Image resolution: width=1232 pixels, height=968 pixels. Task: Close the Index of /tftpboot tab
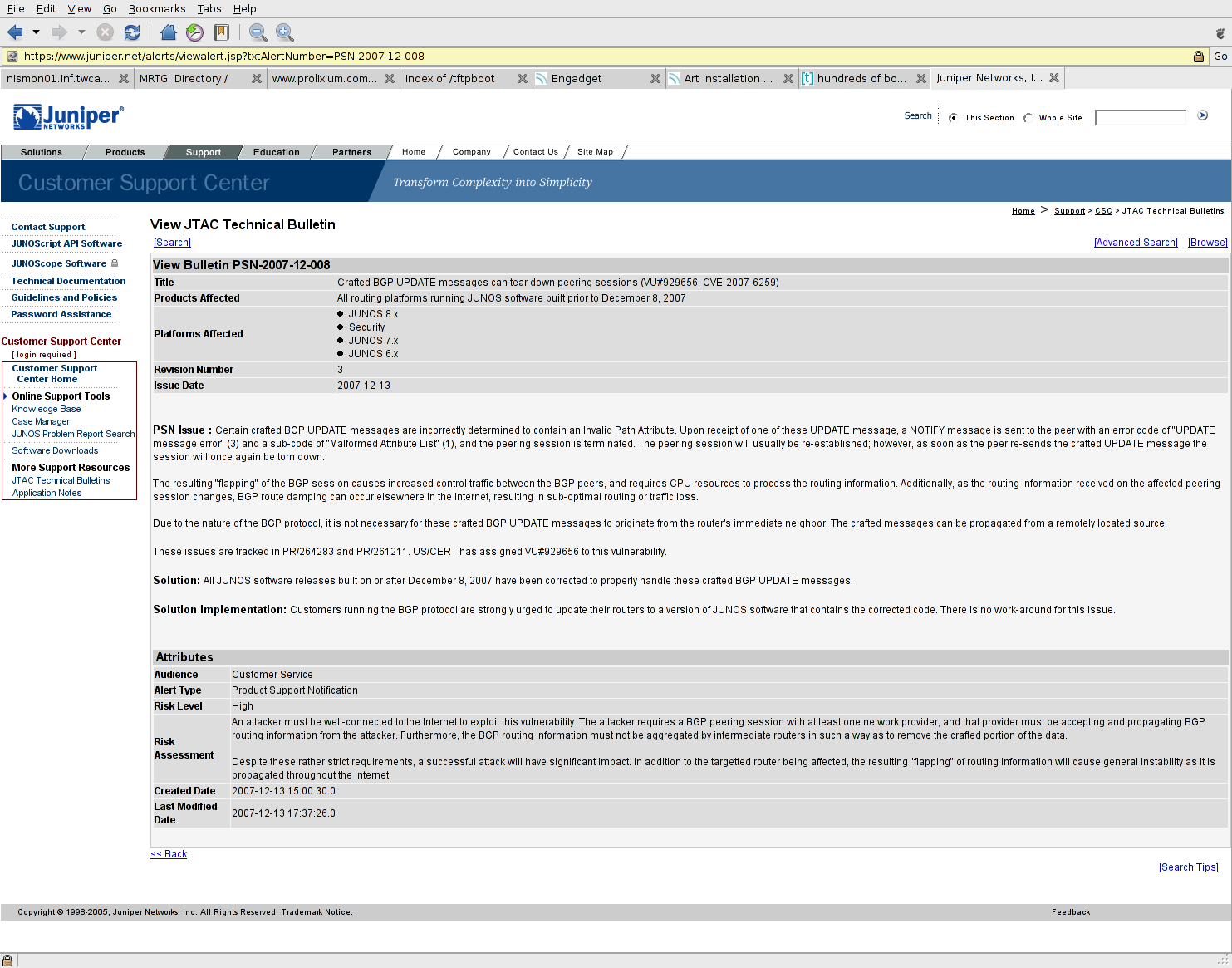(x=523, y=78)
